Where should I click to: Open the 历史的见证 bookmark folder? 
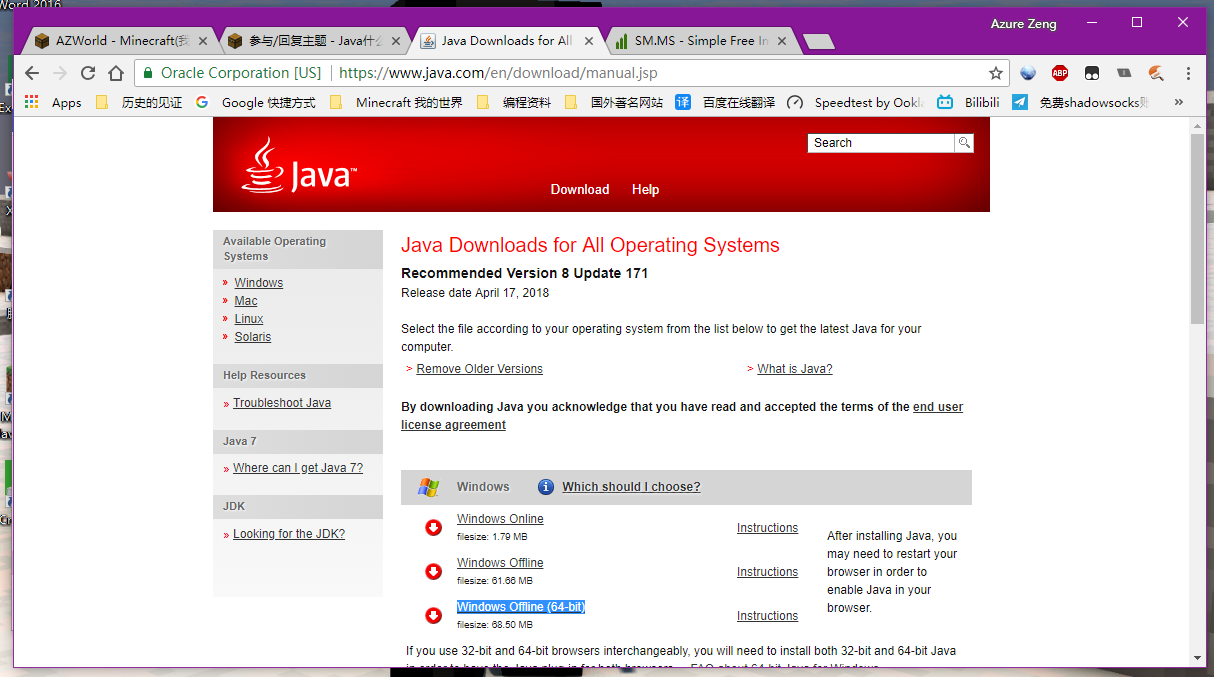(139, 102)
